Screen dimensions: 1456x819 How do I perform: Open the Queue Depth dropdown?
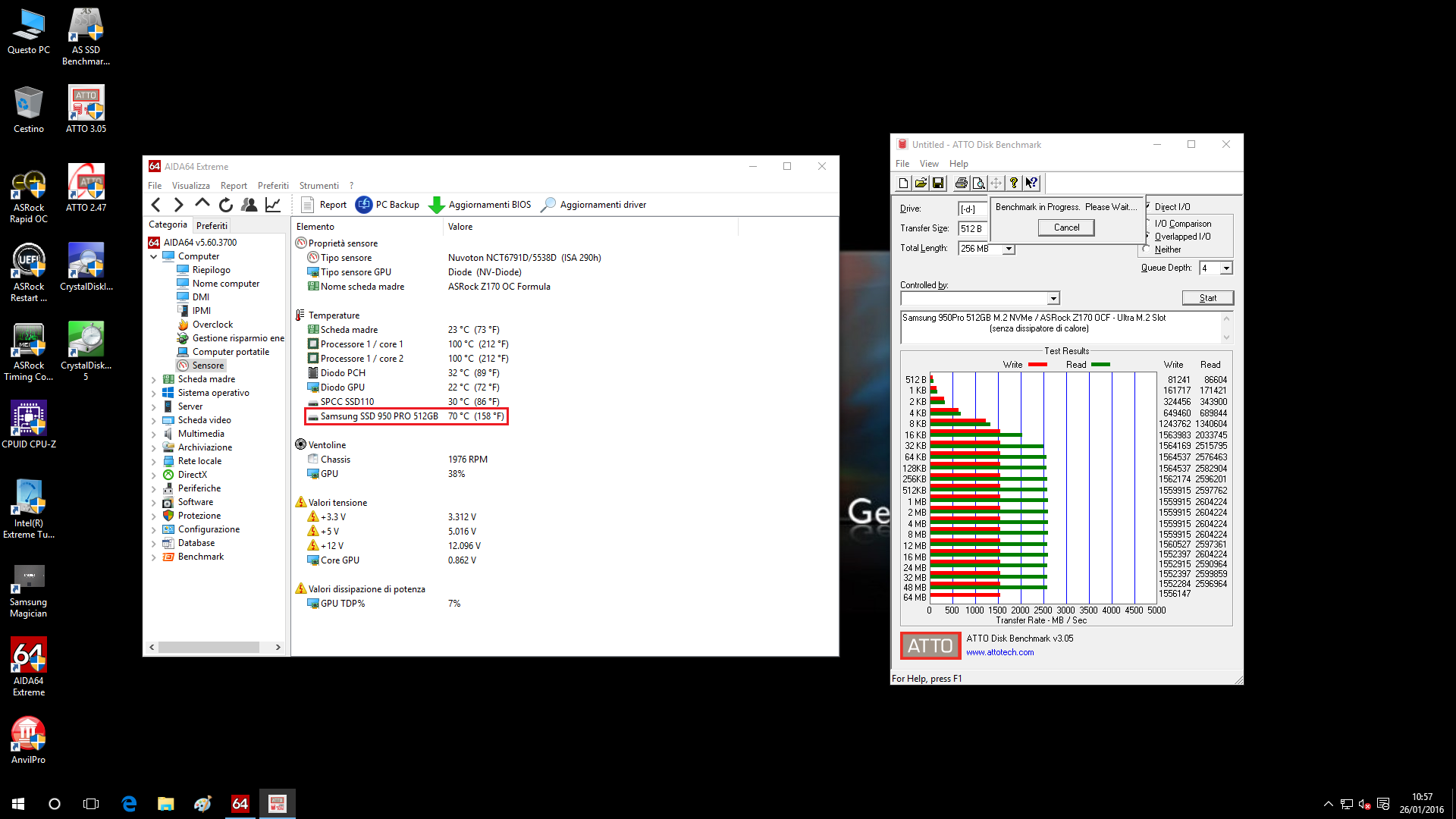click(x=1226, y=268)
